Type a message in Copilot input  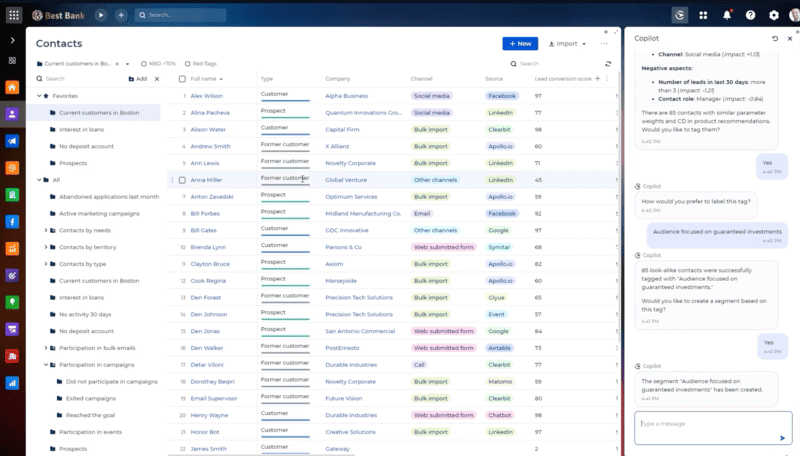coord(705,424)
